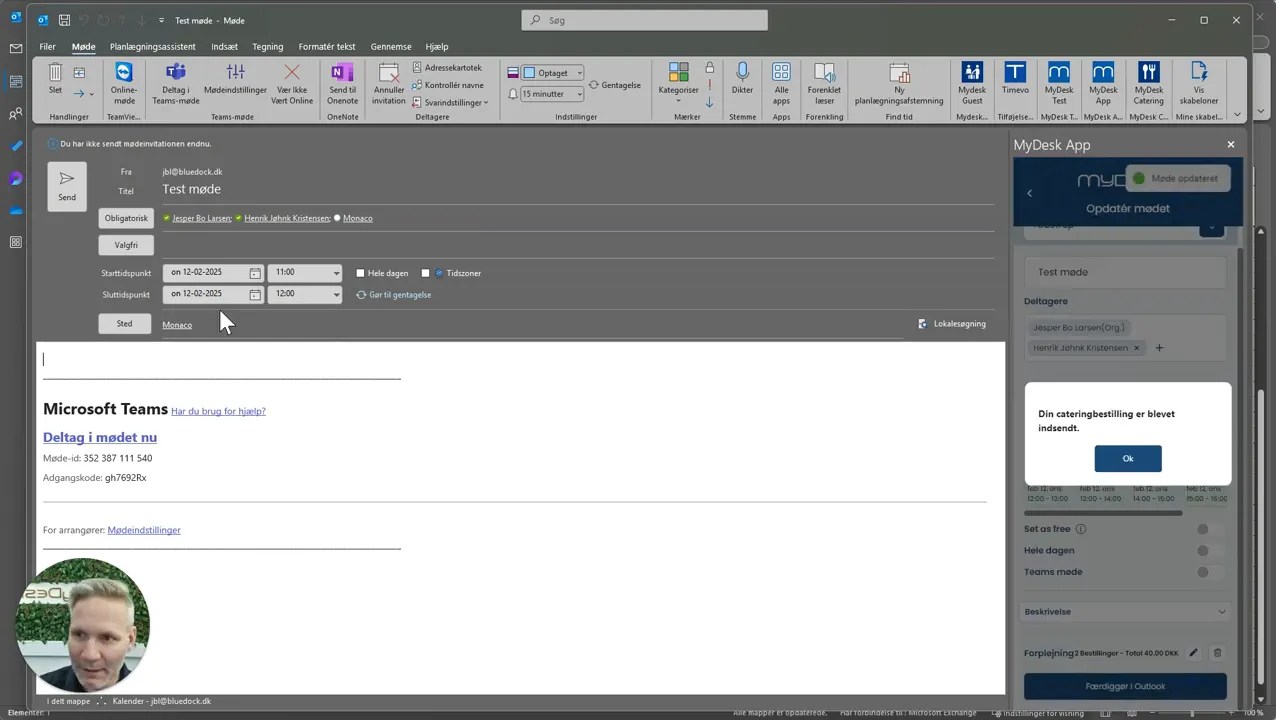
Task: Expand the Beskrivelse section
Action: point(1125,612)
